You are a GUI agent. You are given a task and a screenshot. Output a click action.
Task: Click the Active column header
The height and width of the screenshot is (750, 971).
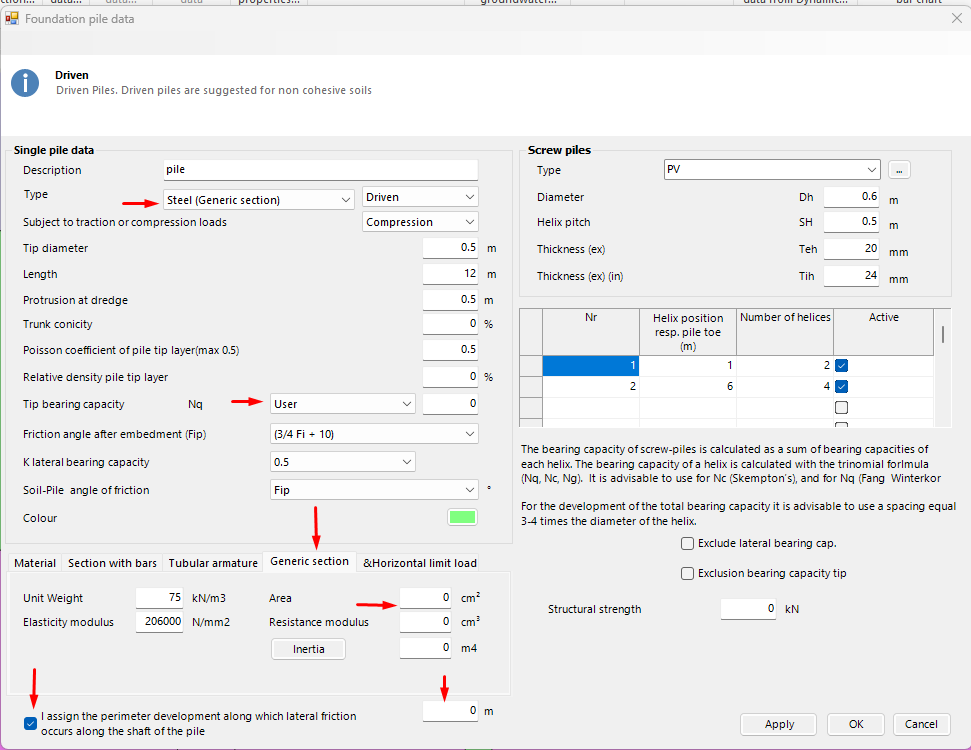pyautogui.click(x=883, y=332)
